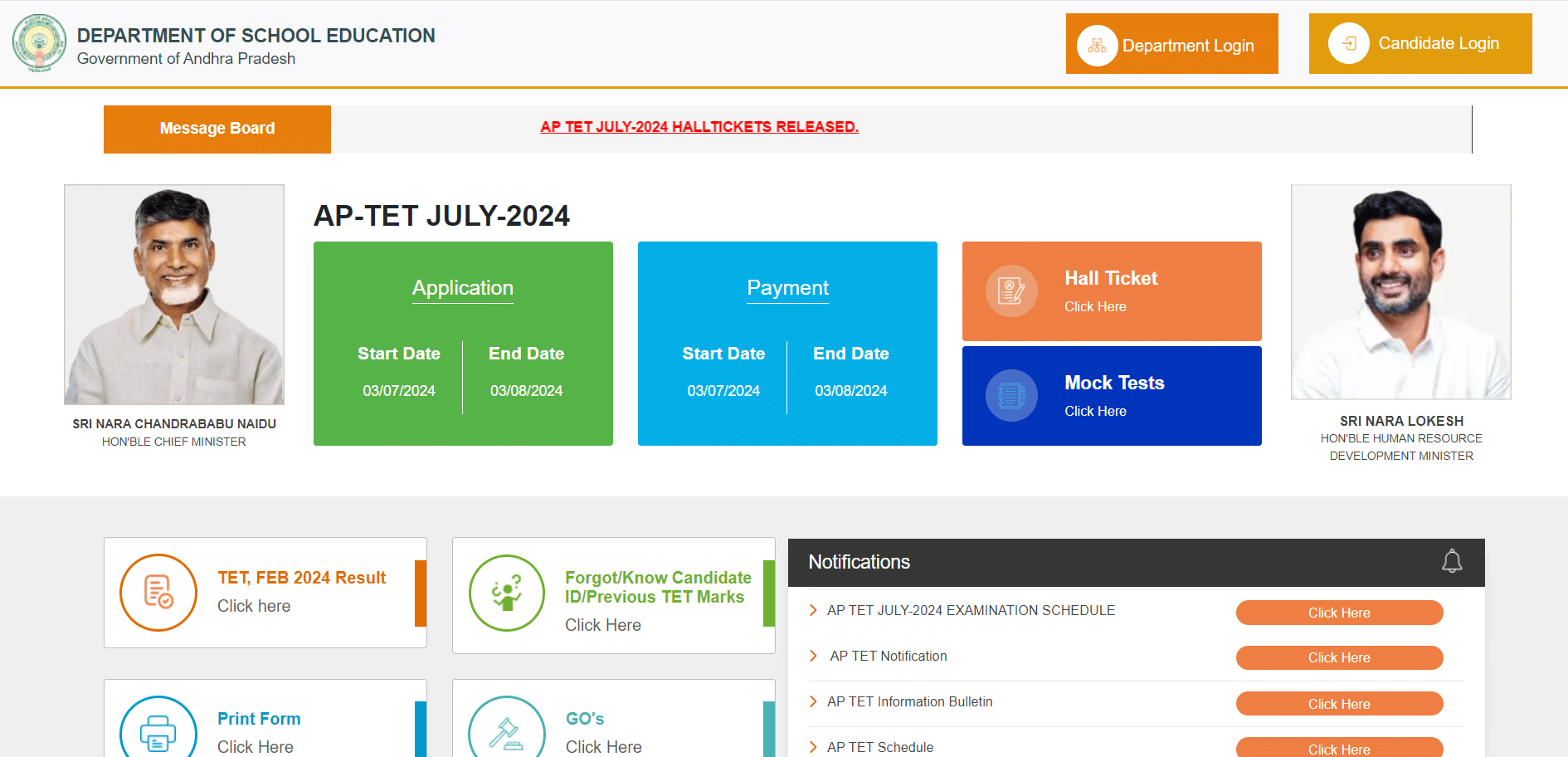Click the Candidate Login button
Screen dimensions: 1568x757
coord(1419,43)
